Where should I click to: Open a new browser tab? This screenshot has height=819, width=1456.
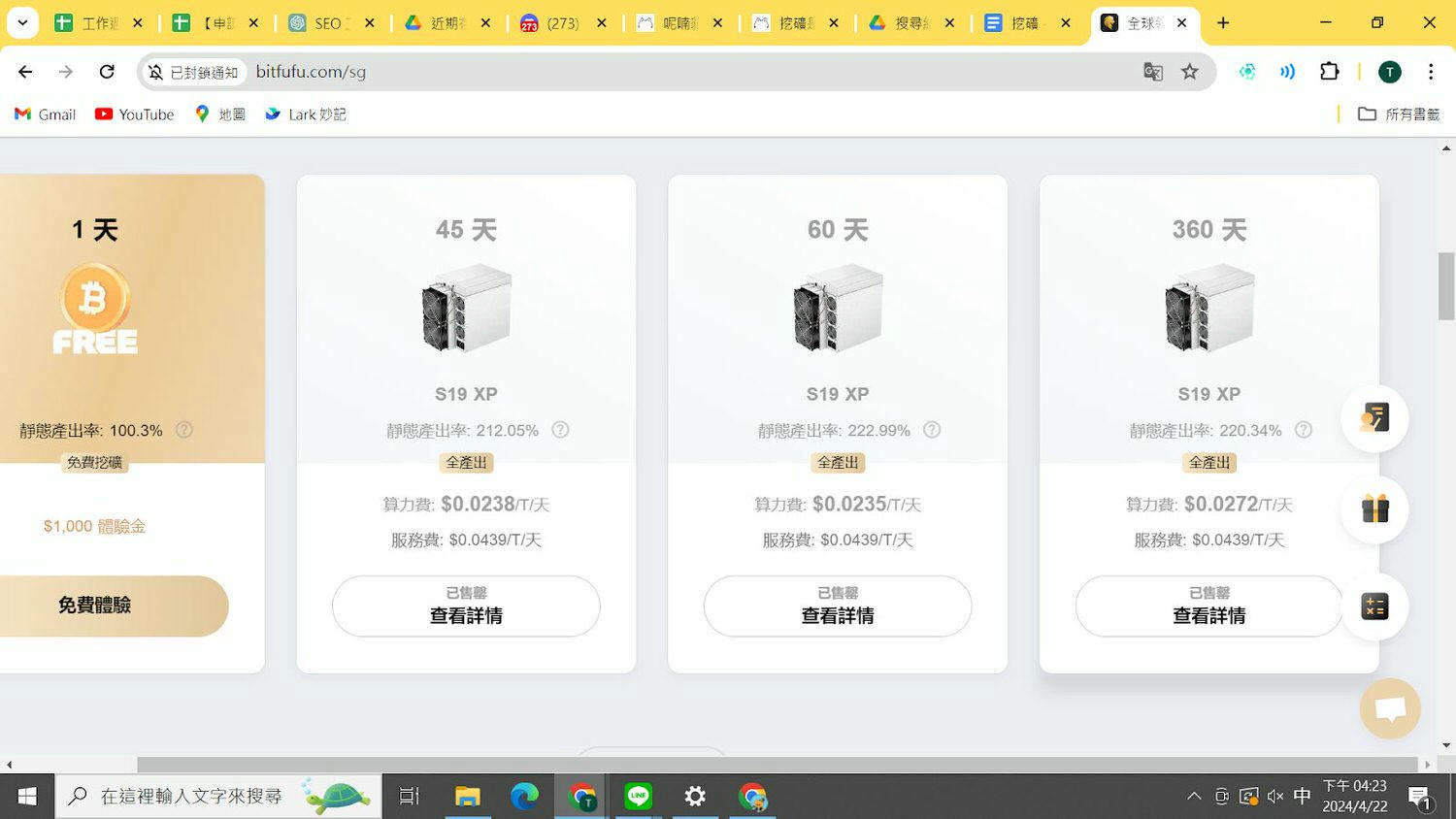1223,22
